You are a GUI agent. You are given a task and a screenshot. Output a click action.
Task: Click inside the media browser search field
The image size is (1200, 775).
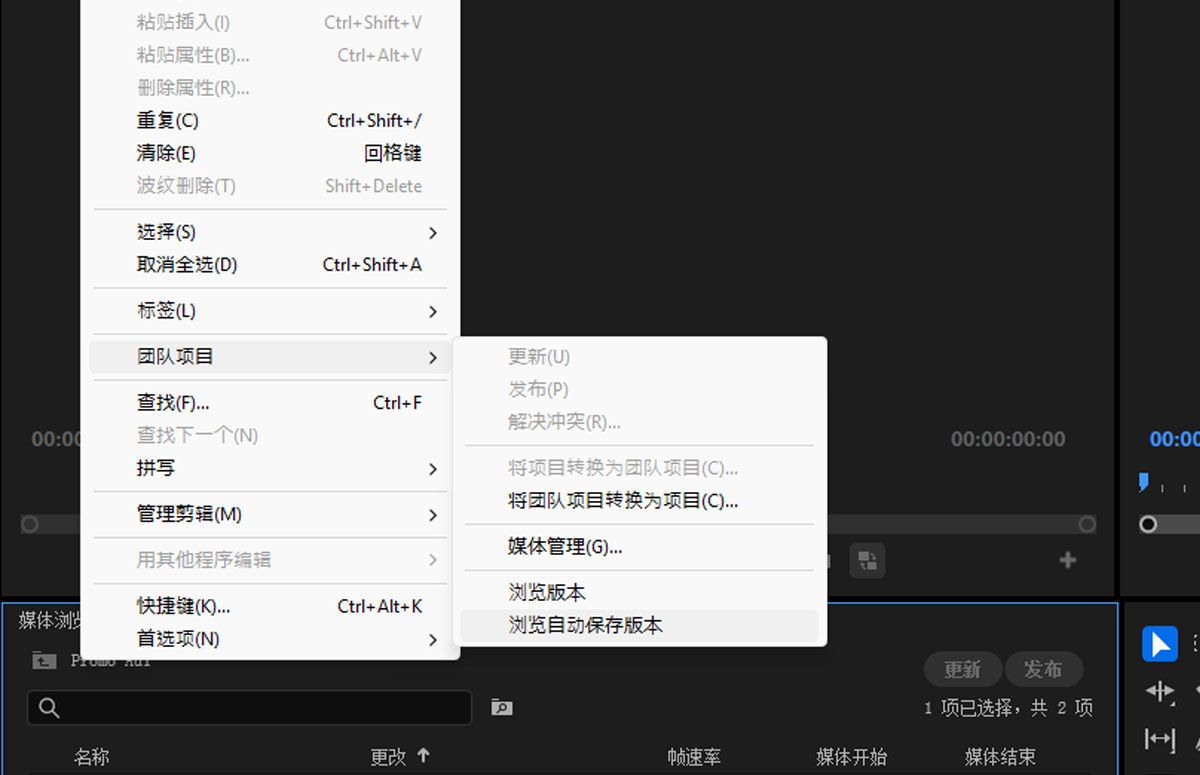(x=250, y=707)
